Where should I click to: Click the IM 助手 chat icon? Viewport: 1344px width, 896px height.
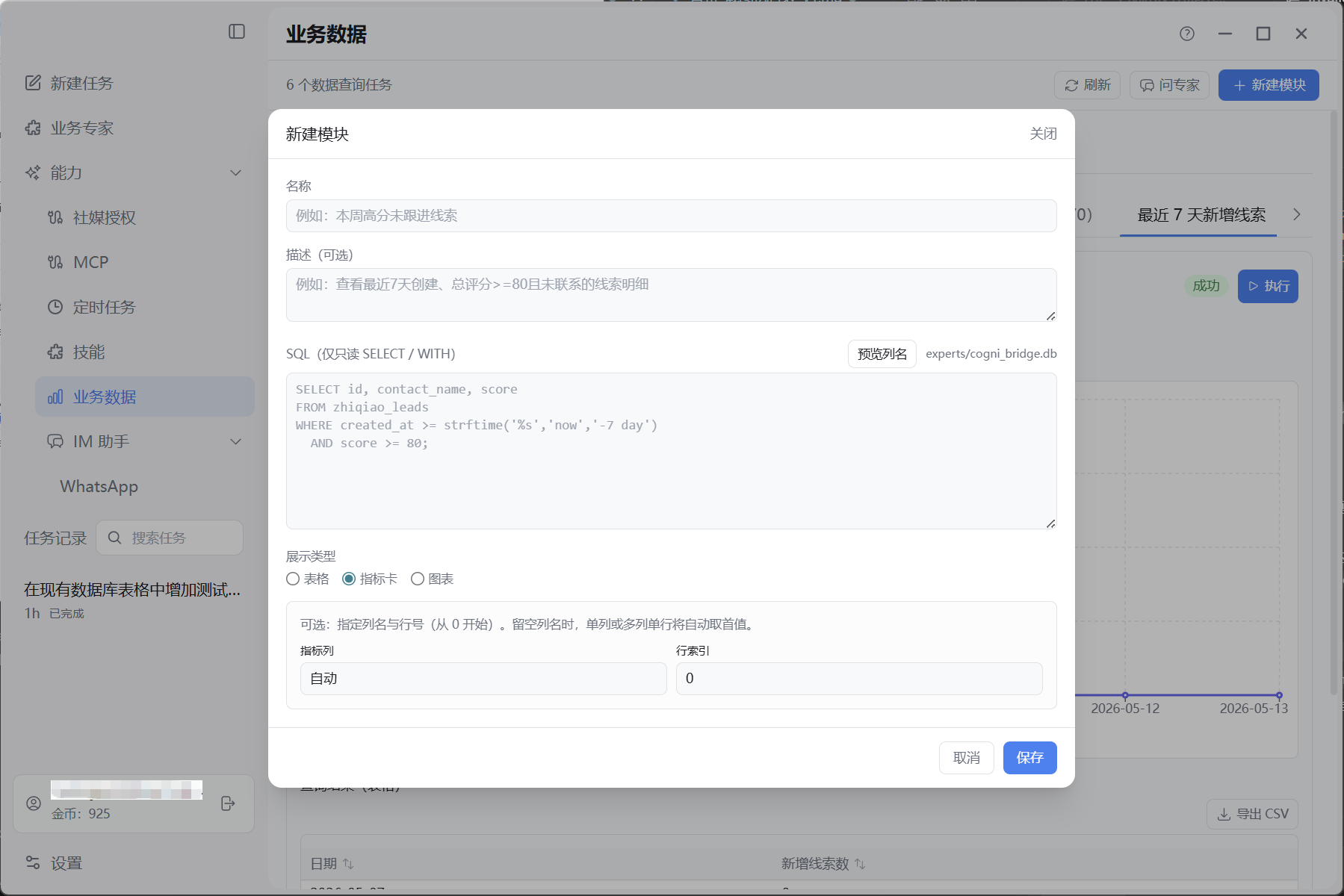tap(55, 441)
